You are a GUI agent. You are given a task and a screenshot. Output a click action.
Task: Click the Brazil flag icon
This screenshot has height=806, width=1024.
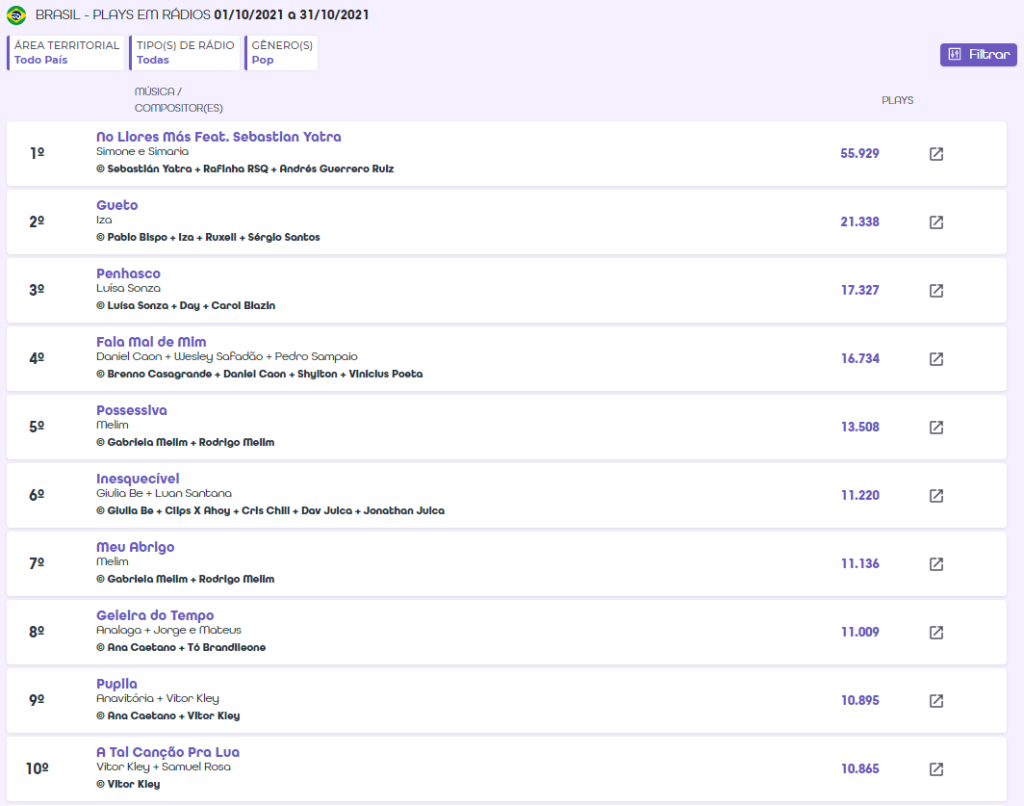pos(16,15)
